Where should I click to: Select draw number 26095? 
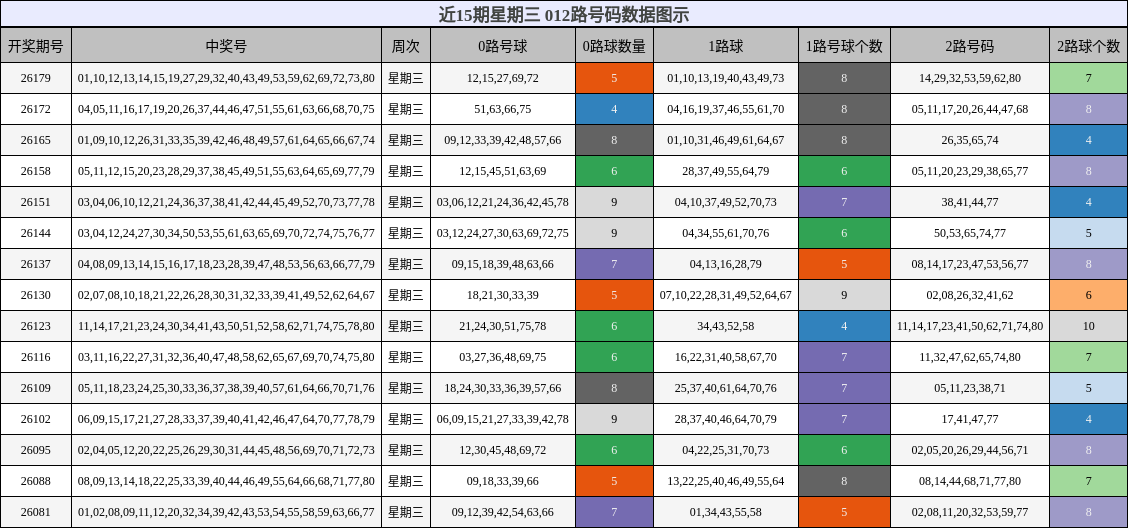[x=36, y=450]
